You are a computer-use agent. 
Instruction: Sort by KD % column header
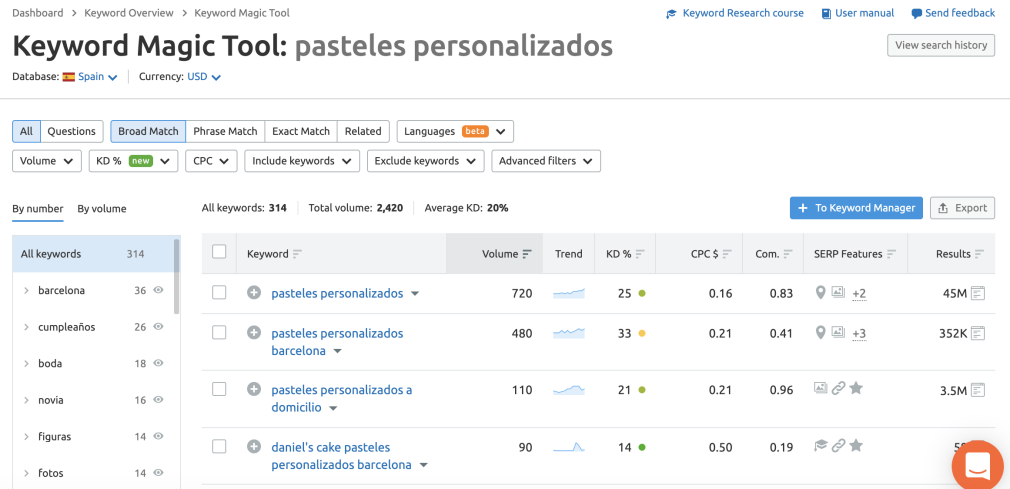coord(624,254)
